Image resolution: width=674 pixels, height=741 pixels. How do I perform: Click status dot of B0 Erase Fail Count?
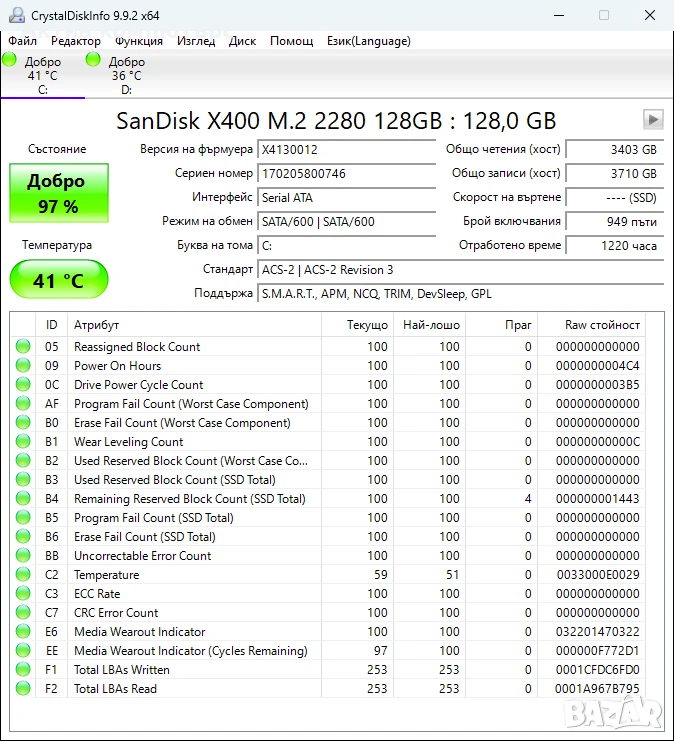pyautogui.click(x=23, y=422)
